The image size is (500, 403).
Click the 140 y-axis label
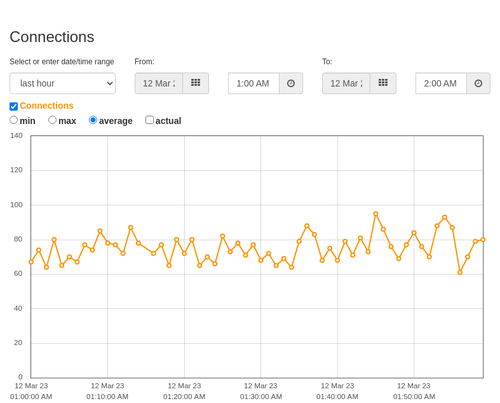point(16,136)
